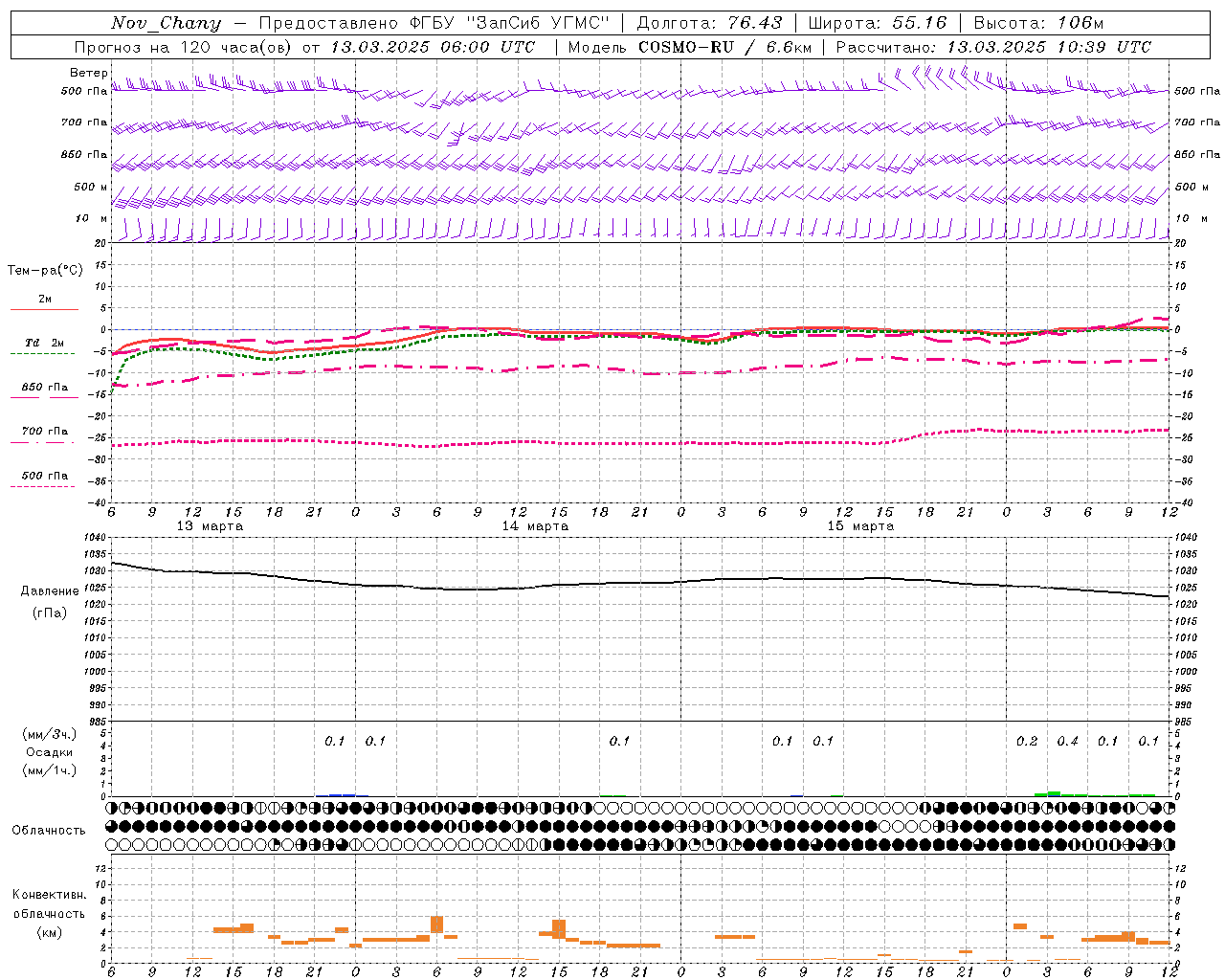
Task: Click the '(гПа)' unit label under Давление
Action: point(50,613)
